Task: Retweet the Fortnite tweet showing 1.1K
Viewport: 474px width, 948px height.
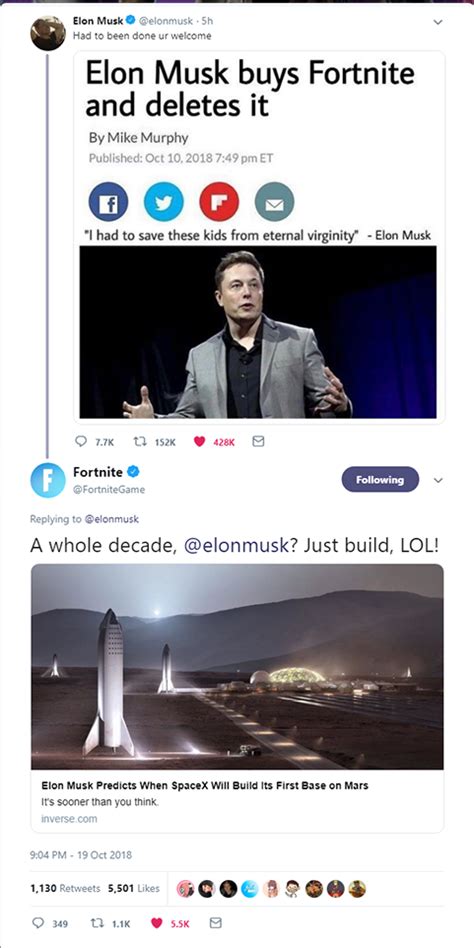Action: tap(96, 923)
